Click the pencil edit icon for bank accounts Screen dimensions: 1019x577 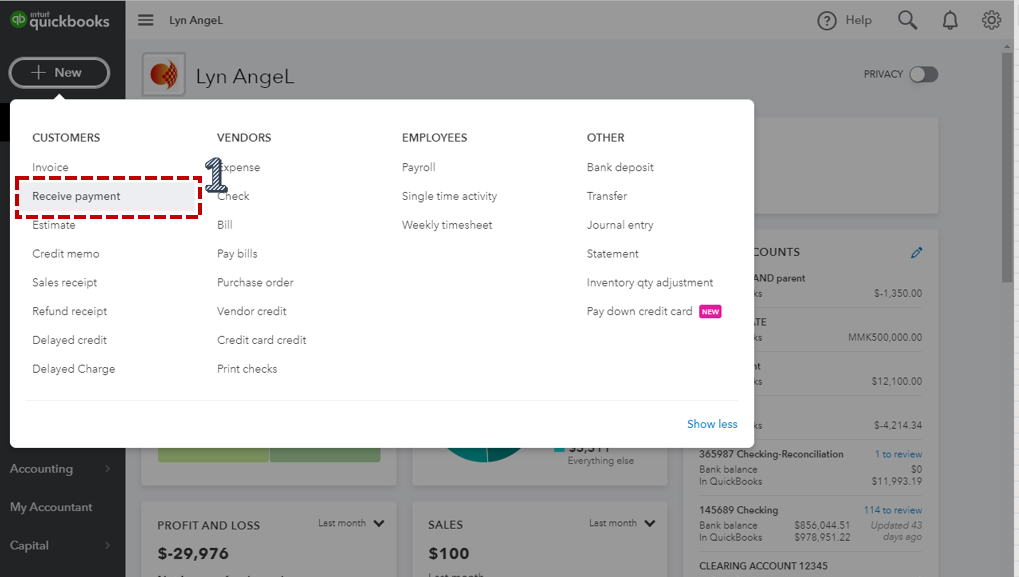click(x=917, y=253)
